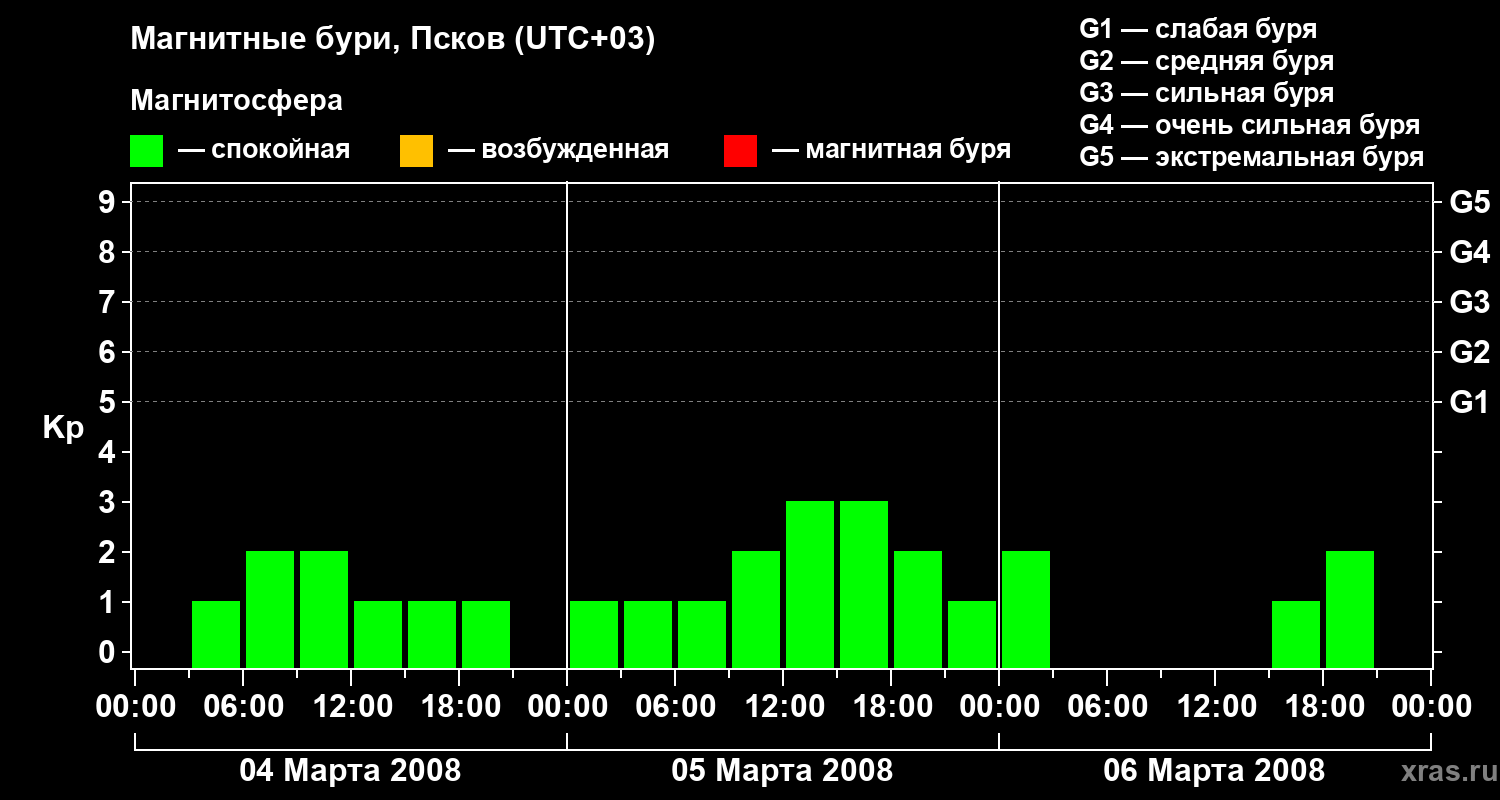Click the 'G1 — слабая буря' legend line
The height and width of the screenshot is (800, 1500).
tap(1198, 28)
